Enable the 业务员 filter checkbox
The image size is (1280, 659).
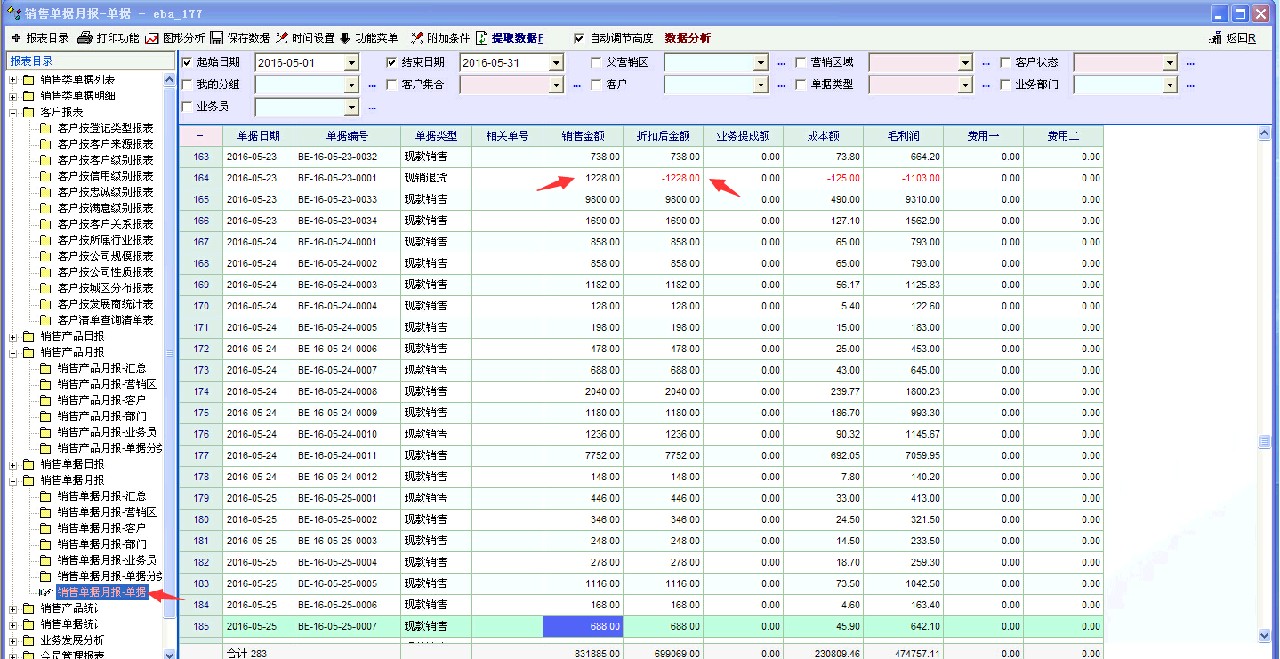click(187, 106)
